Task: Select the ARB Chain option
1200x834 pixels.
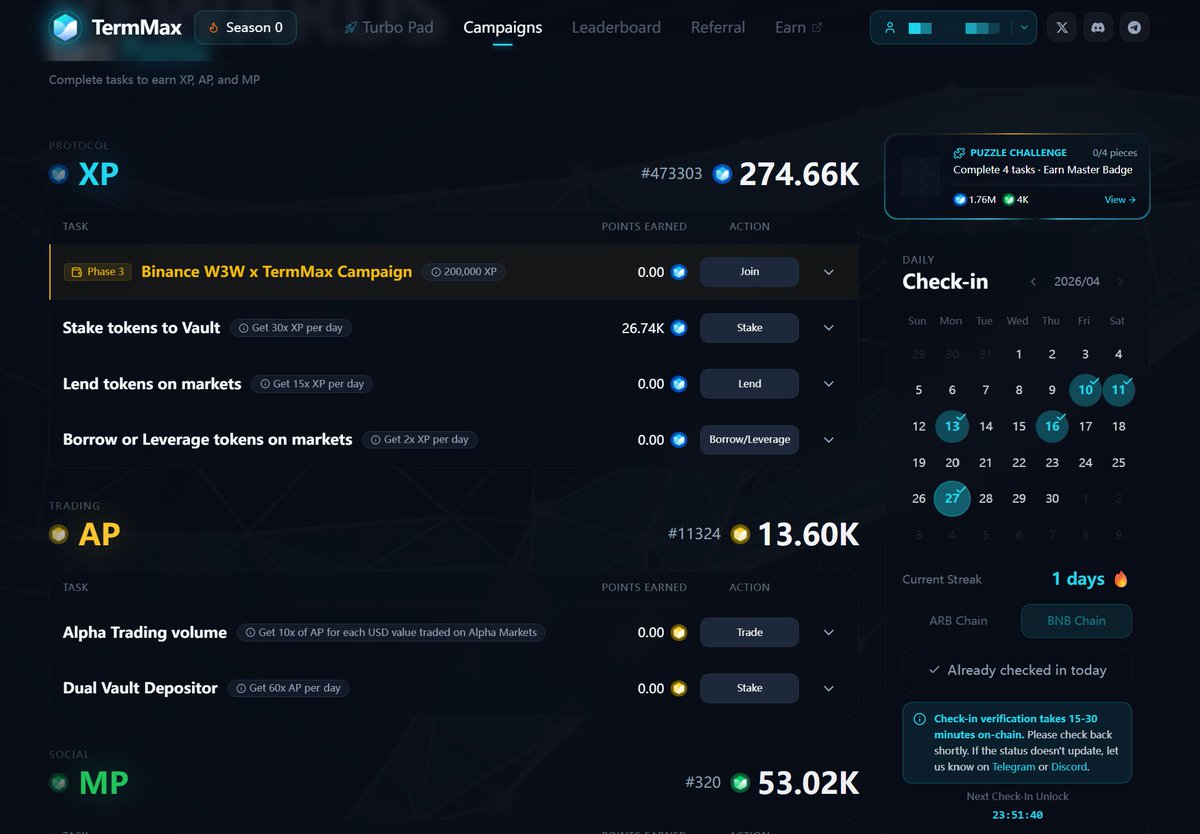Action: (x=958, y=621)
